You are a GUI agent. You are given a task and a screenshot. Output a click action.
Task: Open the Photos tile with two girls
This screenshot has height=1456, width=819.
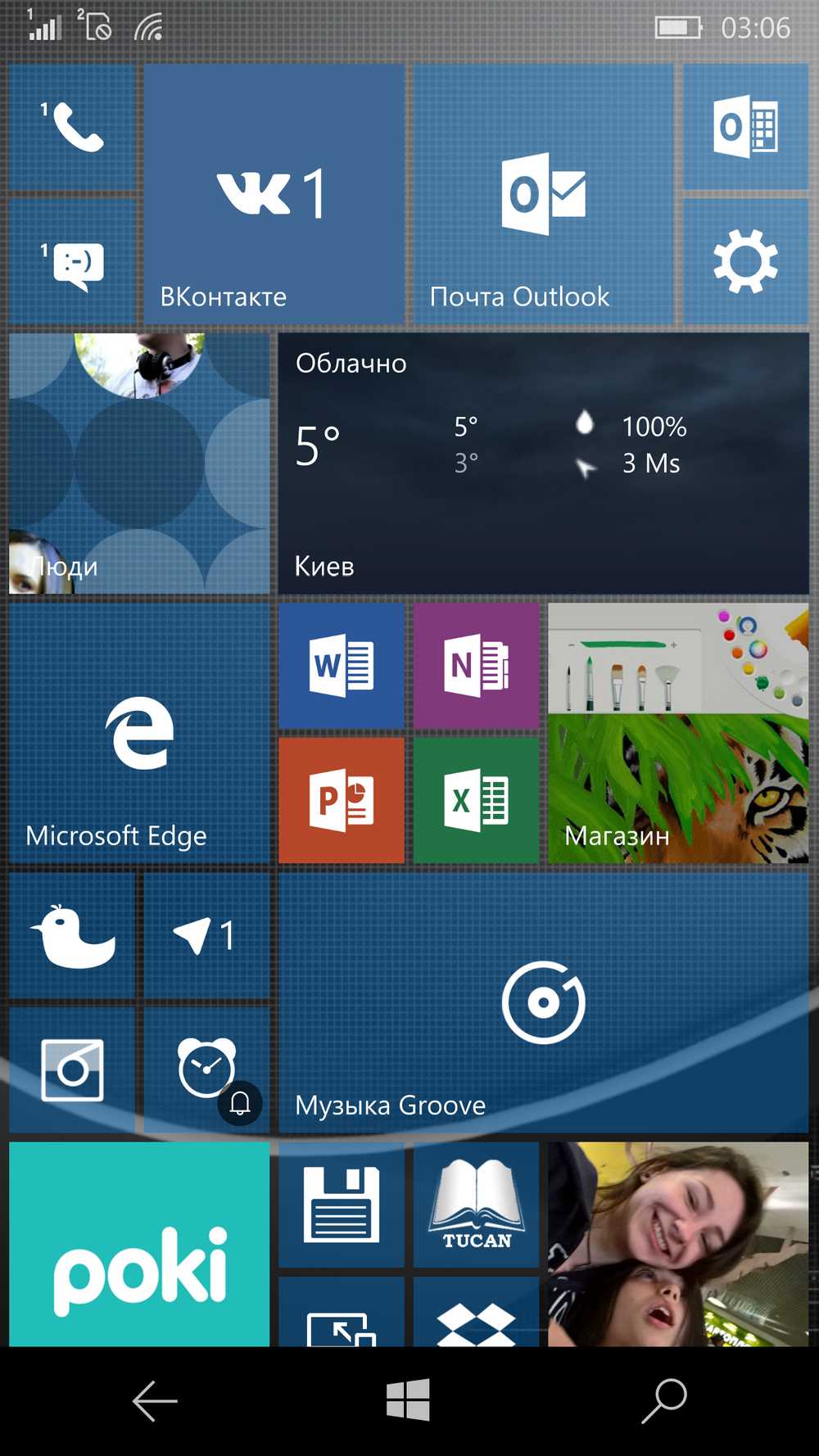[x=678, y=1244]
